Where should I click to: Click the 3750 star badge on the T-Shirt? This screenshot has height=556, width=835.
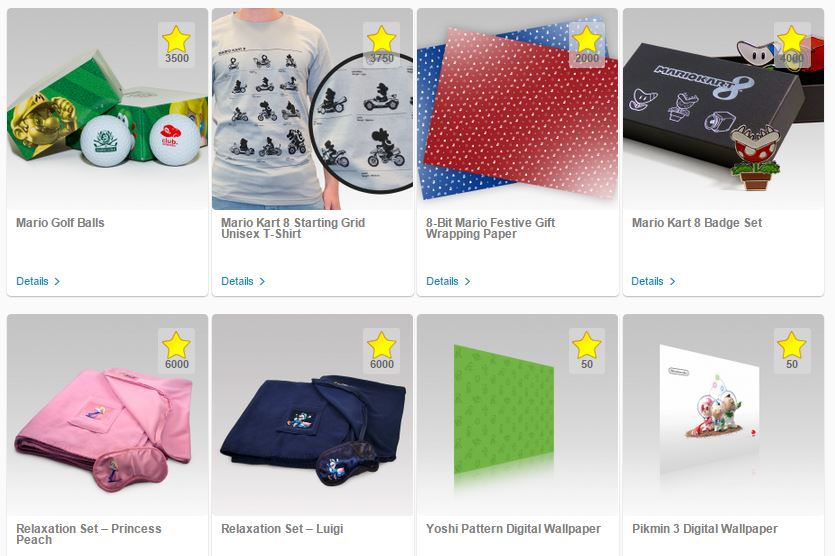(x=381, y=45)
